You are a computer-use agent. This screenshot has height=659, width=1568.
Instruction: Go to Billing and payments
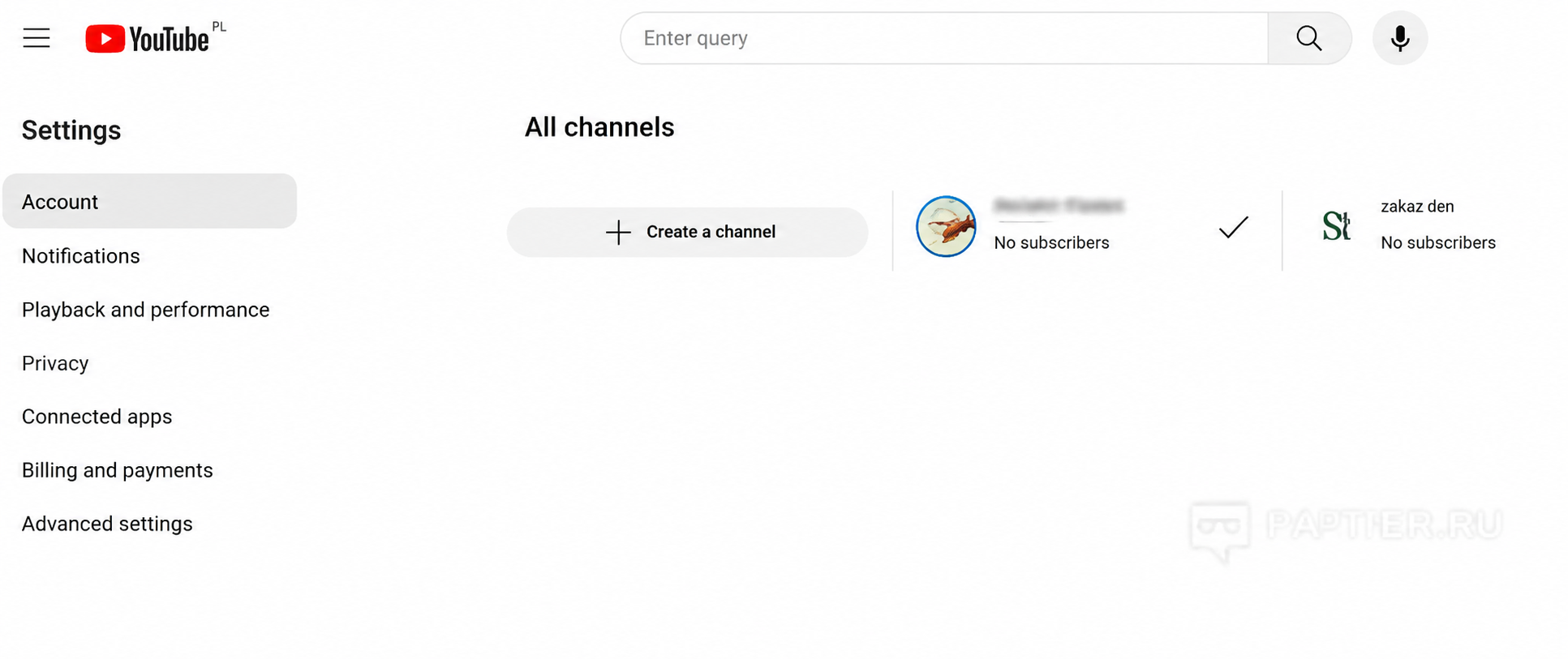(x=118, y=470)
